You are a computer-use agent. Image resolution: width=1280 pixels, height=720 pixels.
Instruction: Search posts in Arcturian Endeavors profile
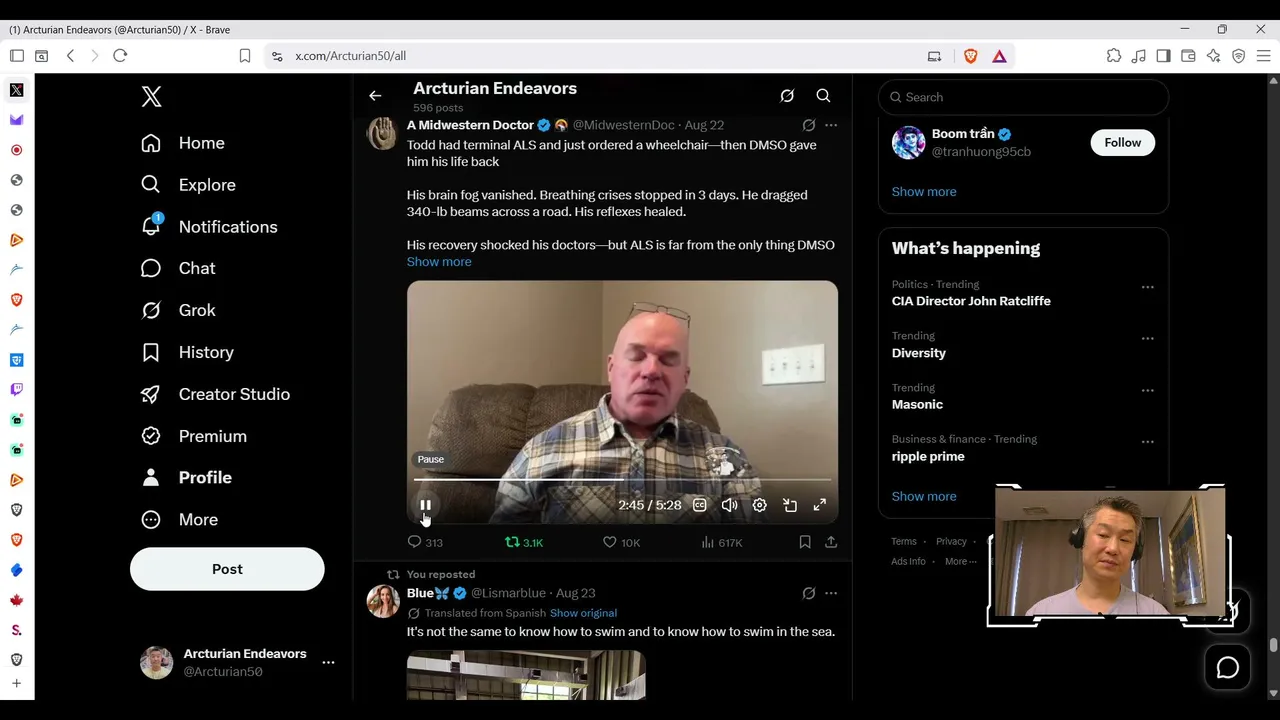click(x=823, y=96)
